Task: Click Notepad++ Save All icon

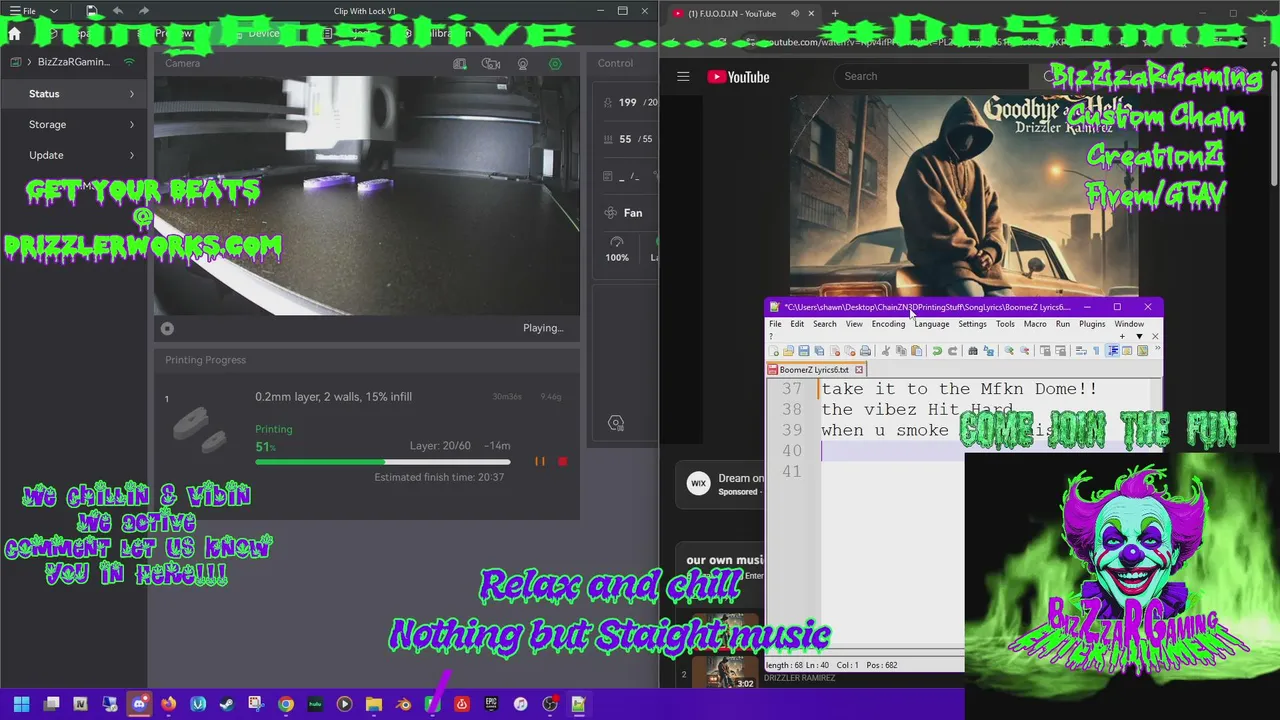Action: (x=819, y=351)
